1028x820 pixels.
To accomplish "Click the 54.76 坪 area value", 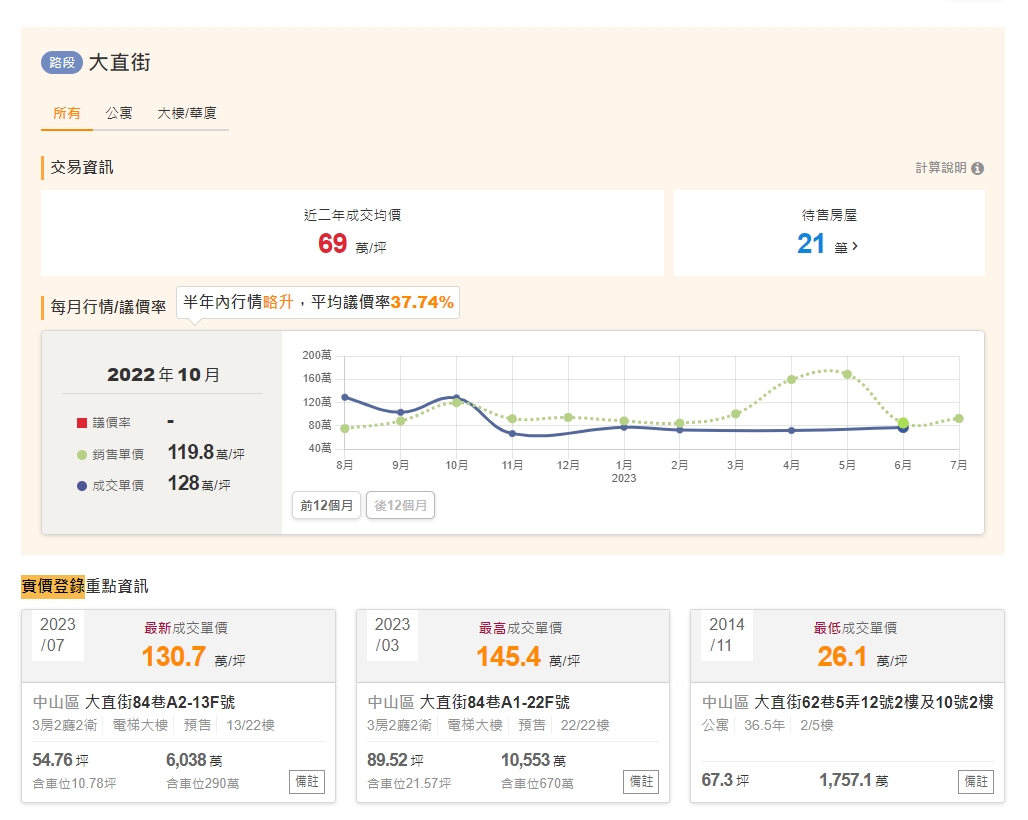I will pyautogui.click(x=60, y=760).
